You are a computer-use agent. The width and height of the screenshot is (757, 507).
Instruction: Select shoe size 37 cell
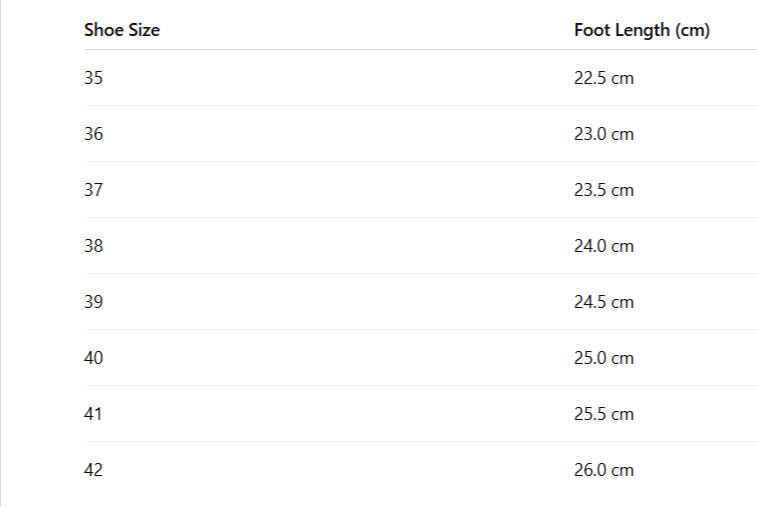pos(93,190)
